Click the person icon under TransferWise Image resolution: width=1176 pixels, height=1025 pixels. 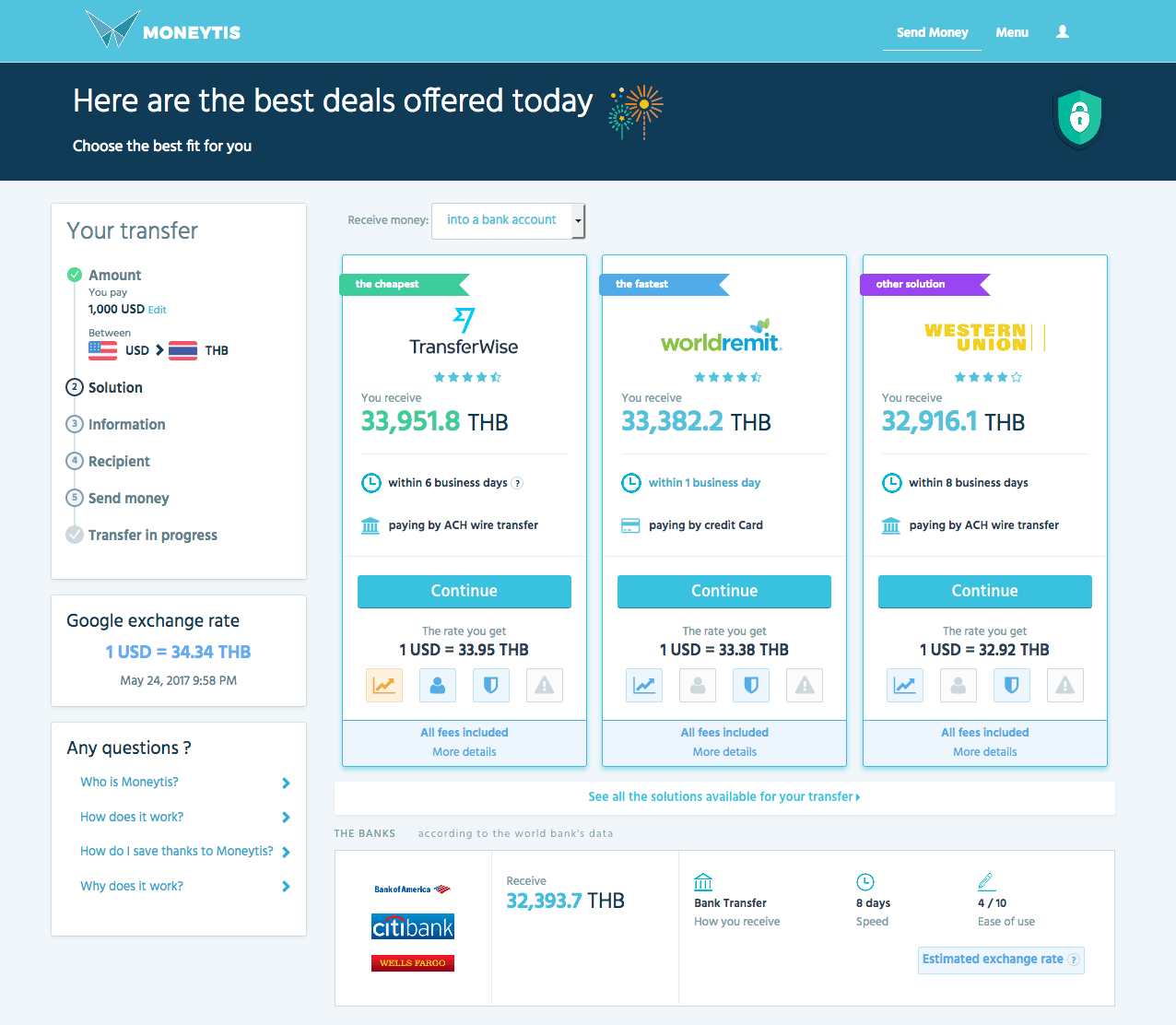tap(438, 685)
